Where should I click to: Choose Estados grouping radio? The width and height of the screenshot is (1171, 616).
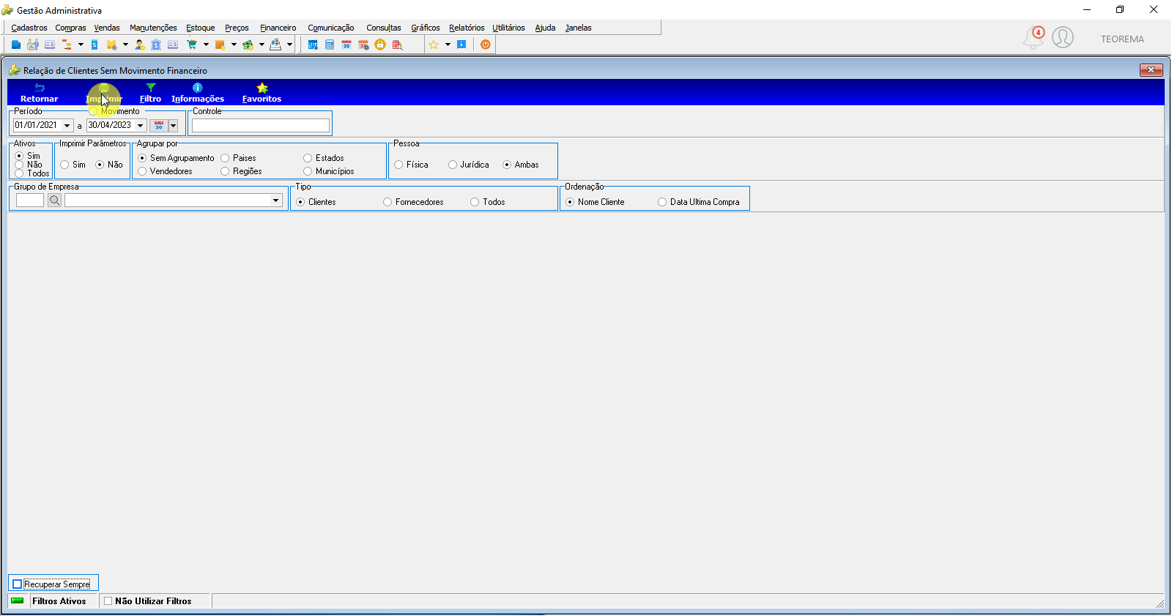coord(308,158)
